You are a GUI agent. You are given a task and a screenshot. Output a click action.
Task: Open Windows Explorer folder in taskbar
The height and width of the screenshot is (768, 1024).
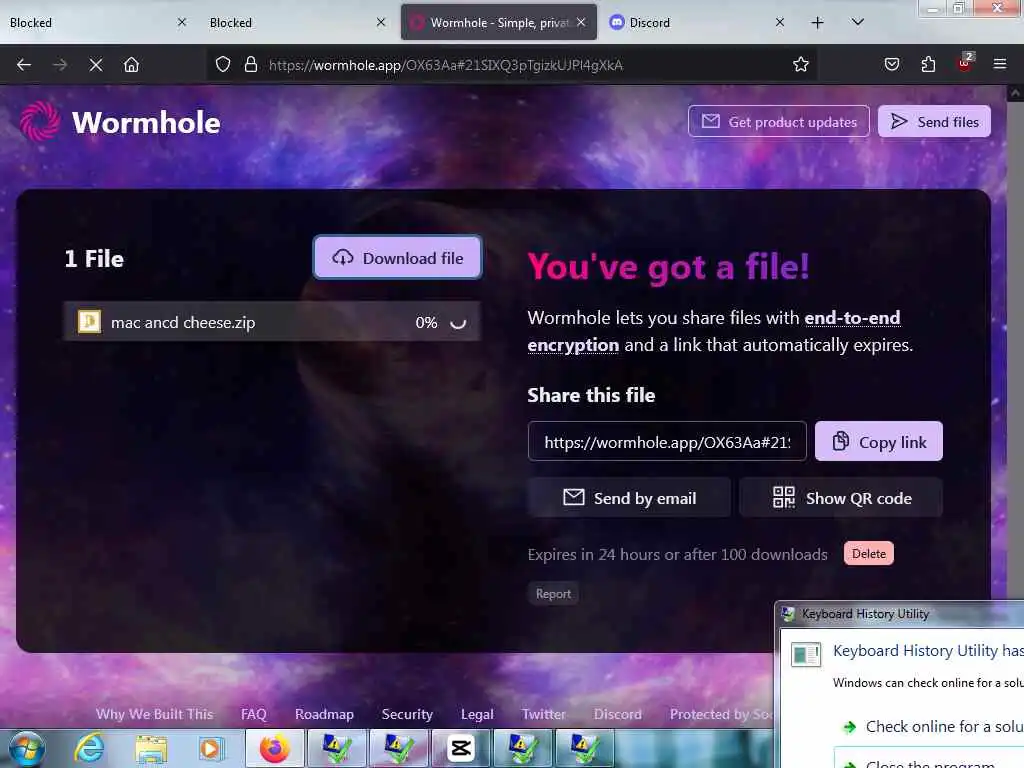(x=152, y=749)
